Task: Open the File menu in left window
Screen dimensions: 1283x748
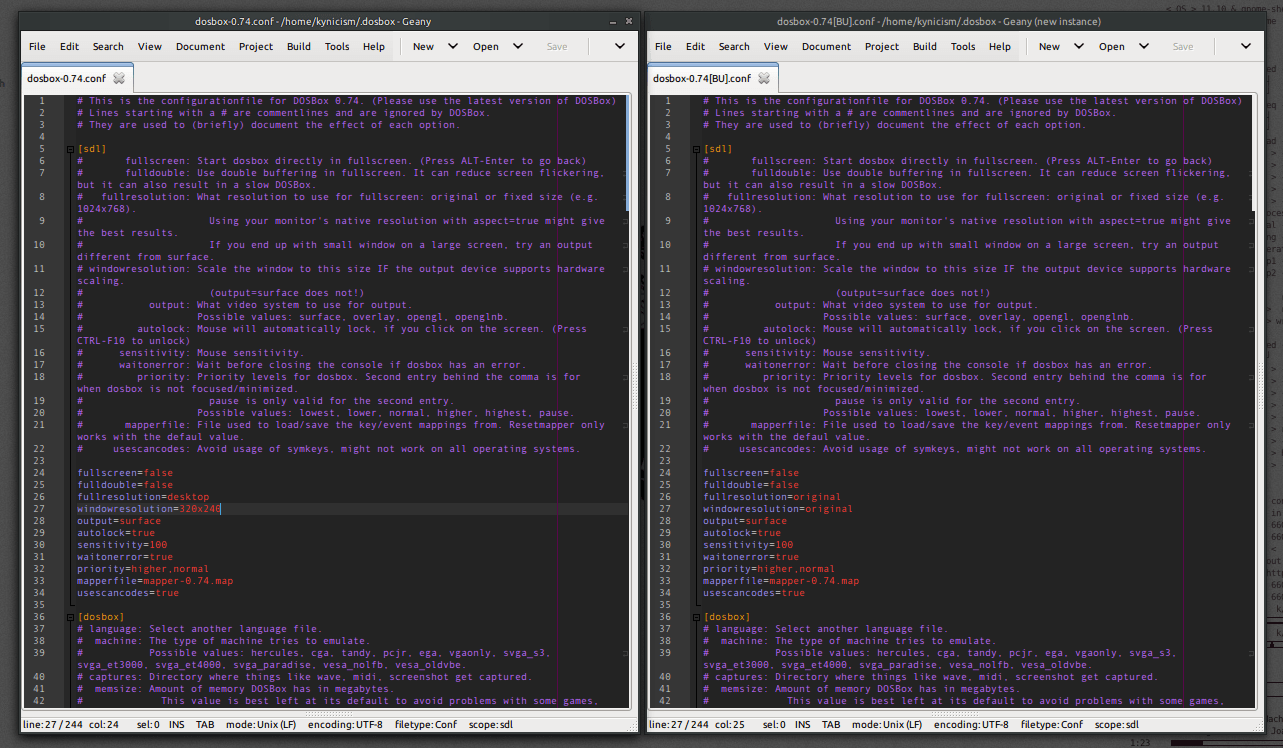Action: [x=37, y=47]
